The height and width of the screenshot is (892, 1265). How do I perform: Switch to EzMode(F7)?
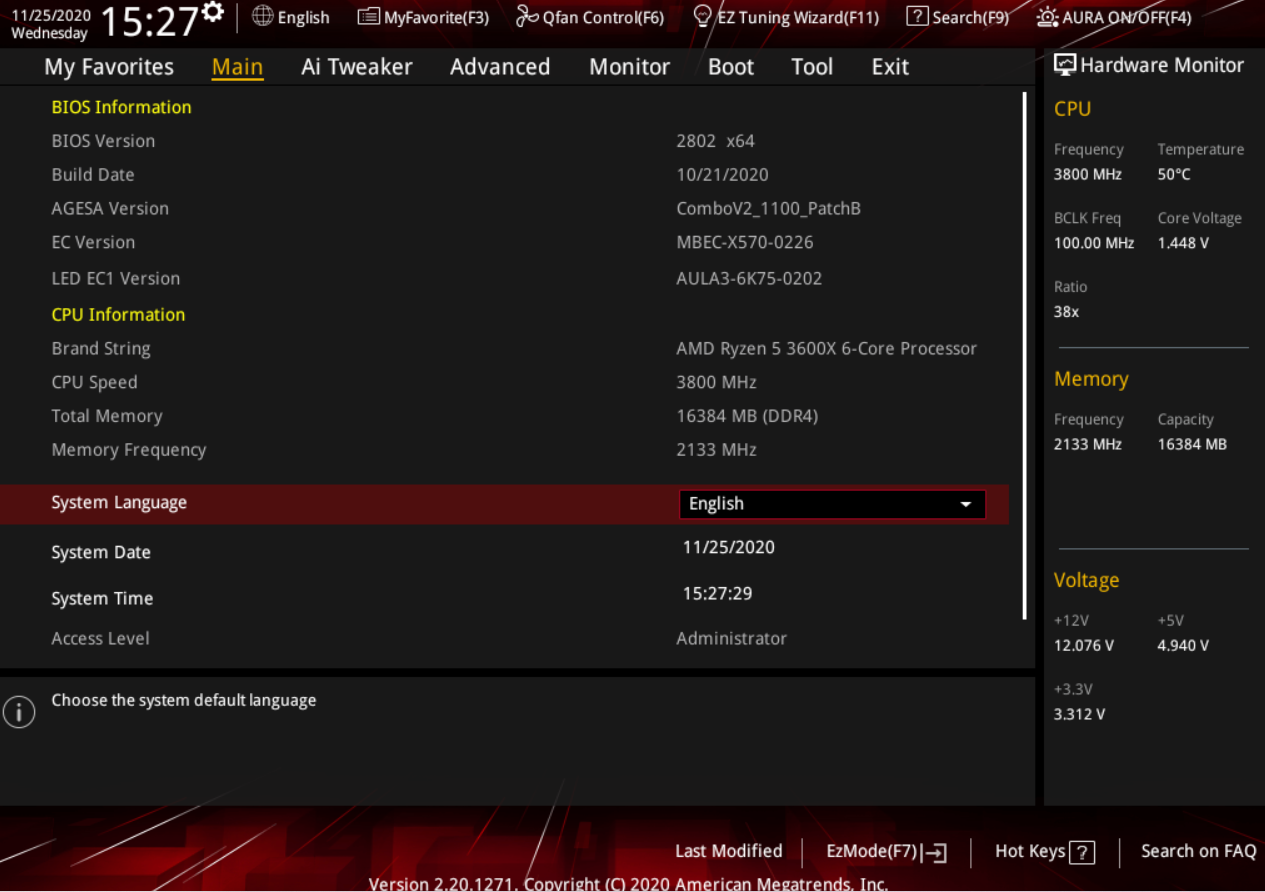887,852
